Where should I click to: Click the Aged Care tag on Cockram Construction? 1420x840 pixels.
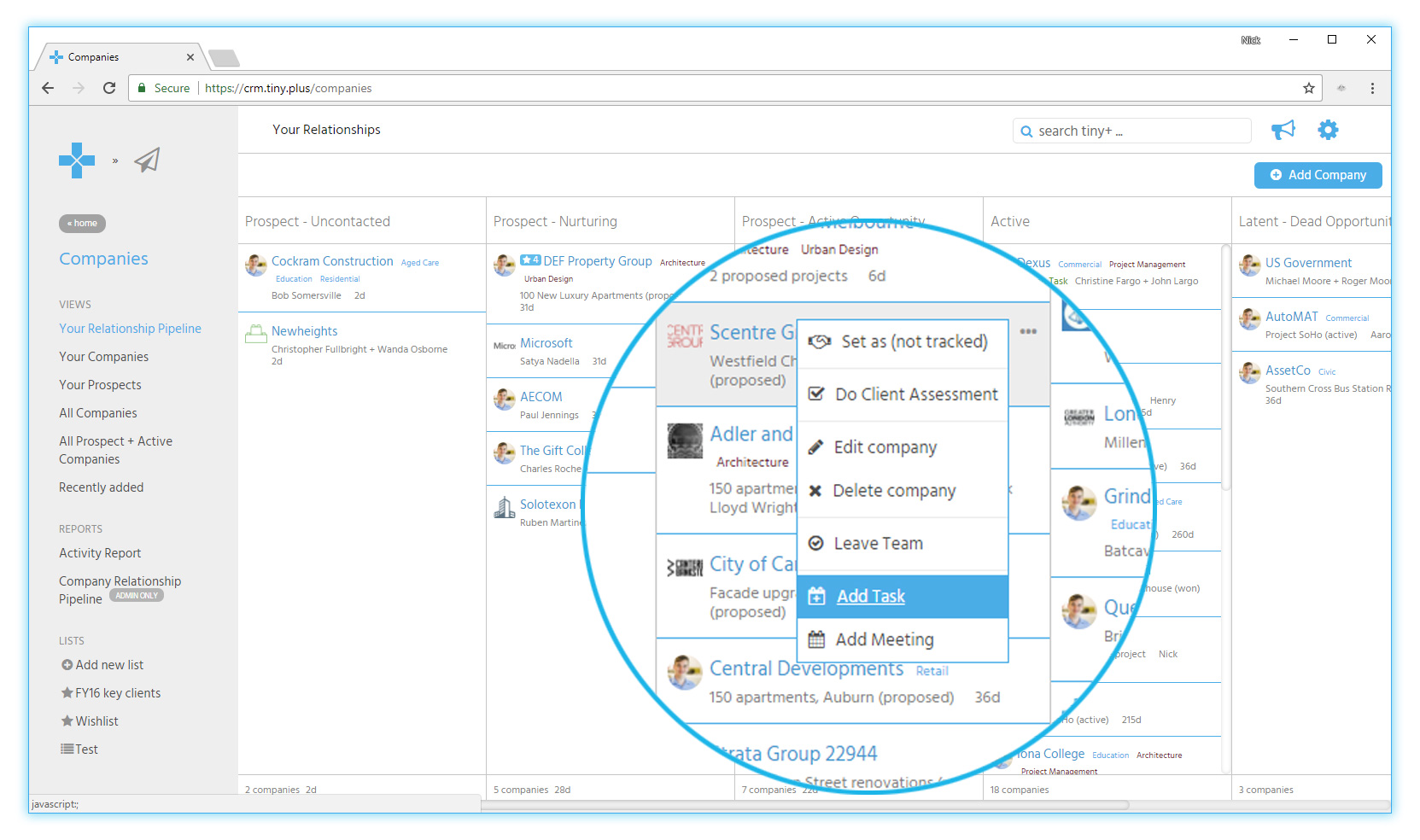point(420,263)
